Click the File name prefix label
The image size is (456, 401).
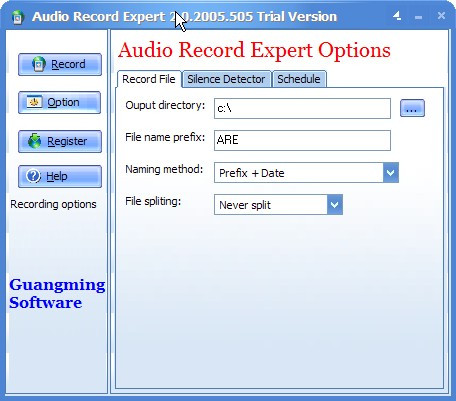[x=165, y=137]
